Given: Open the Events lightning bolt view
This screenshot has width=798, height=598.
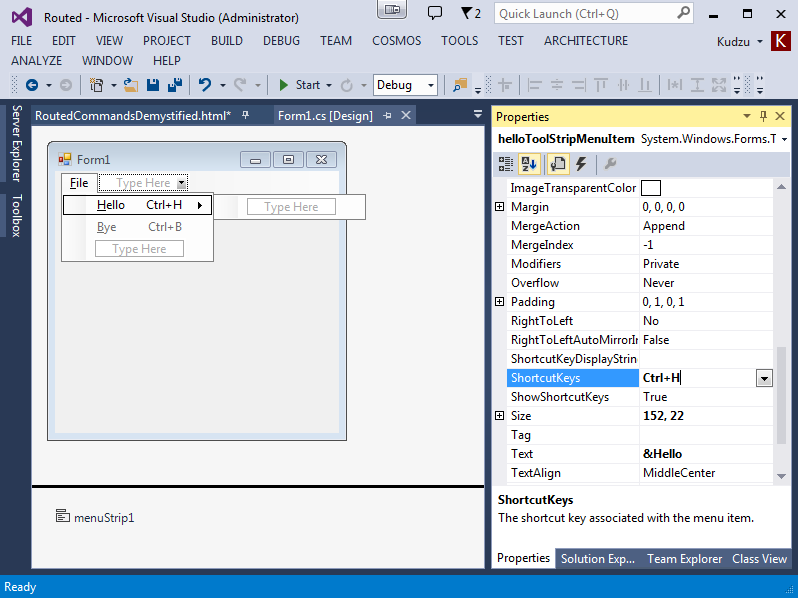Looking at the screenshot, I should click(581, 164).
